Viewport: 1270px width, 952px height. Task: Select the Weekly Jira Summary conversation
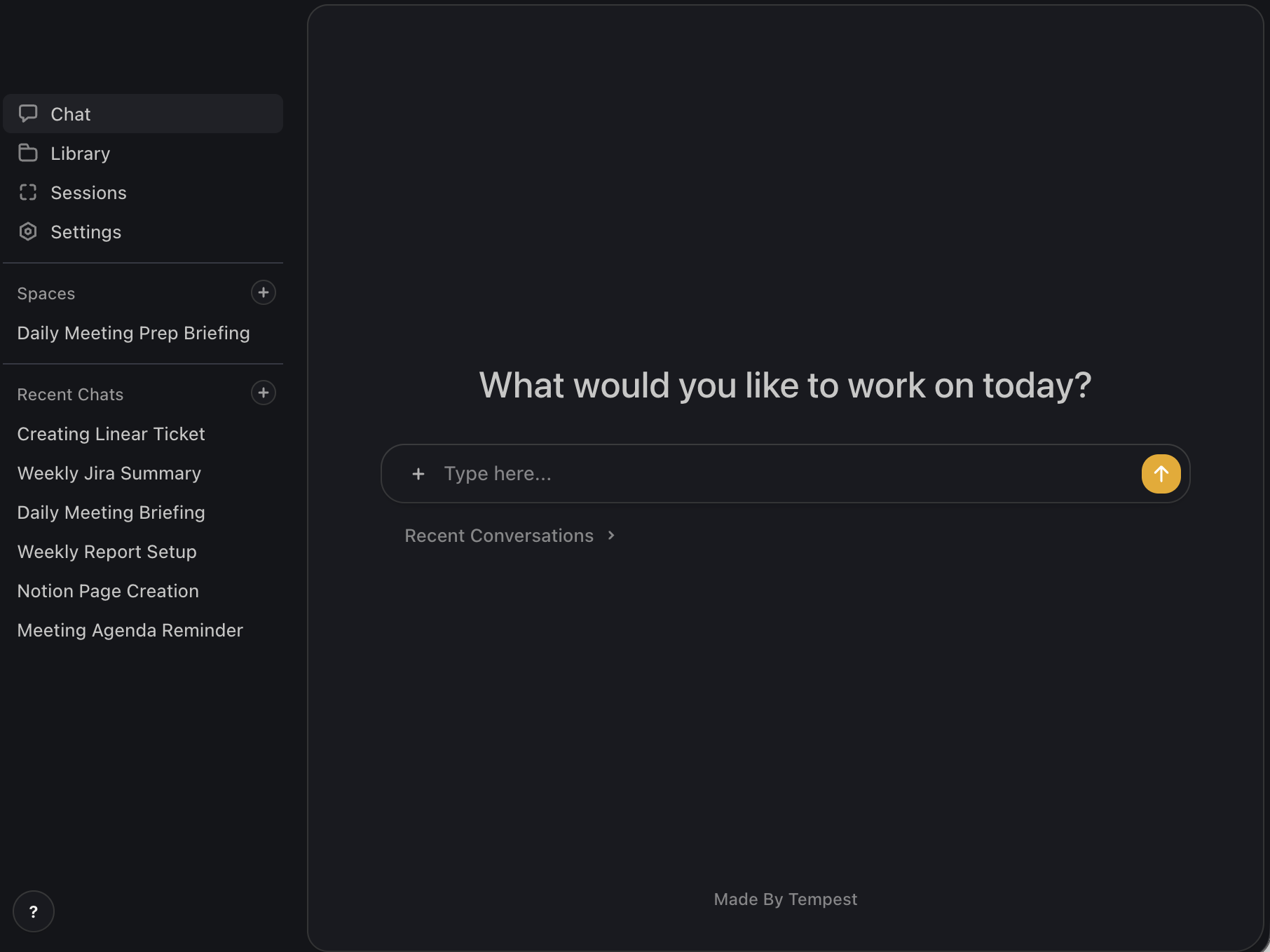(109, 472)
